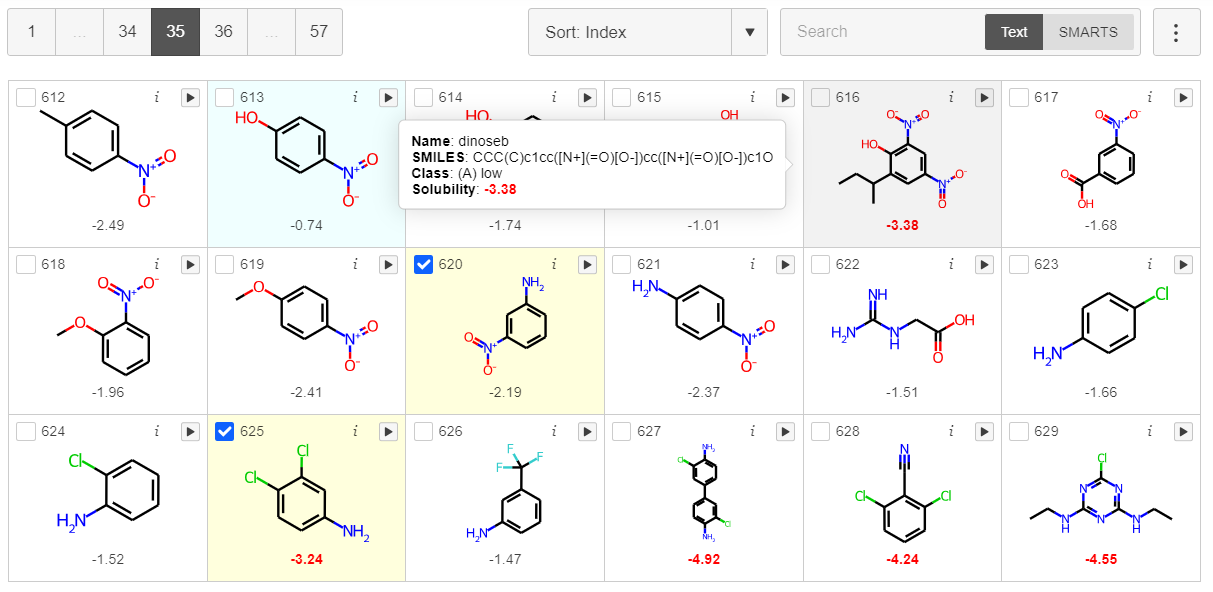Uncheck the checkbox for molecule 620
The image size is (1213, 592).
pos(423,264)
